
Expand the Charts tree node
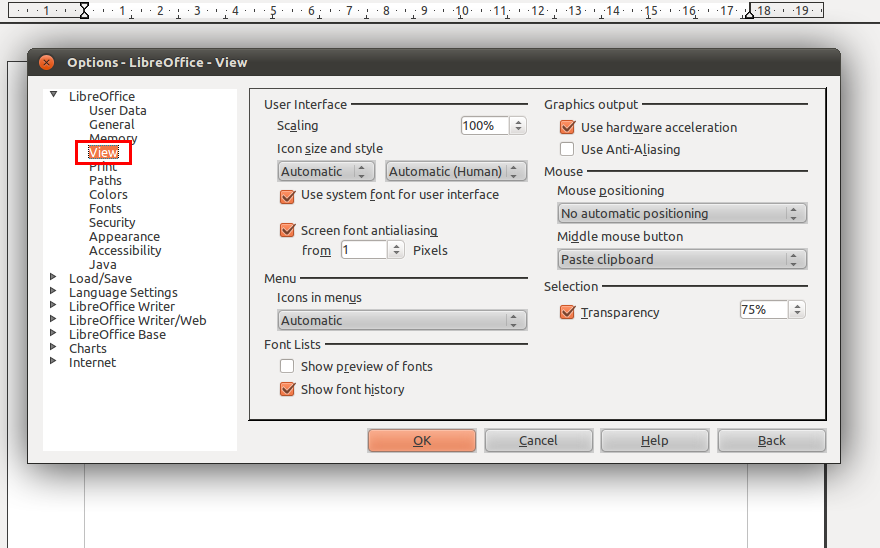tap(53, 347)
